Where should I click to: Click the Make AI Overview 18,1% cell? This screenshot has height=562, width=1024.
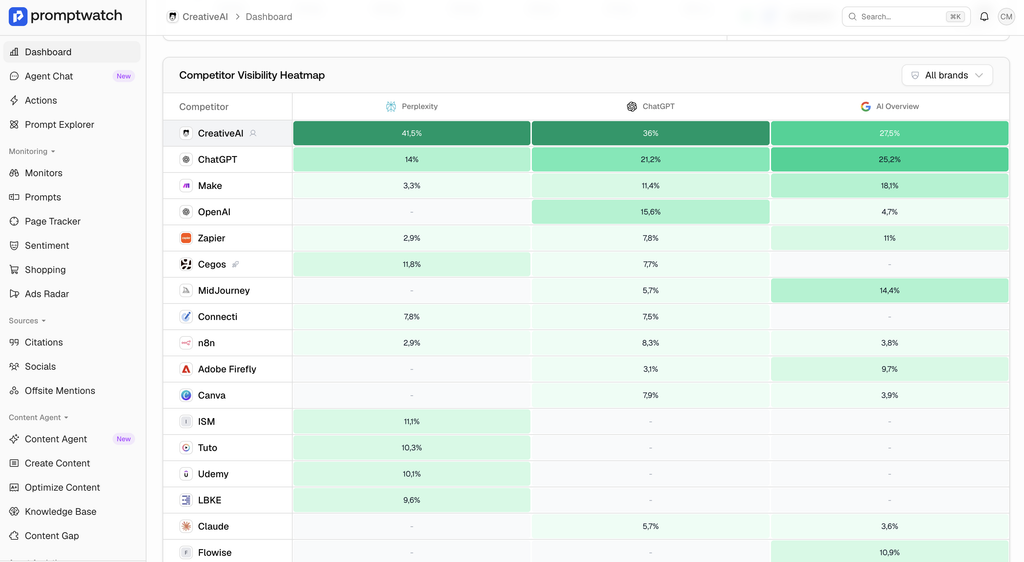pyautogui.click(x=889, y=186)
